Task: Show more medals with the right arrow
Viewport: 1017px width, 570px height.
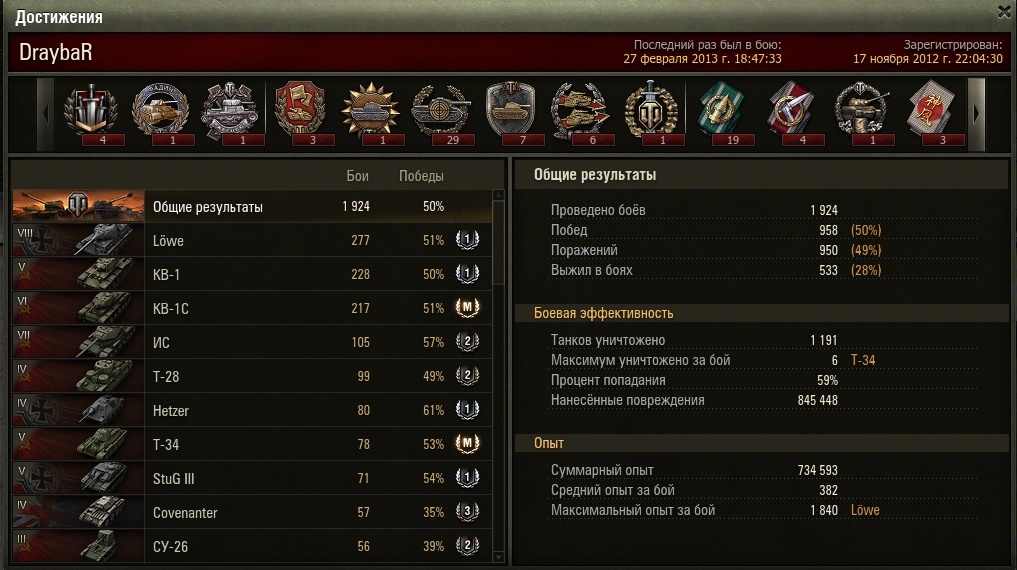Action: click(976, 114)
